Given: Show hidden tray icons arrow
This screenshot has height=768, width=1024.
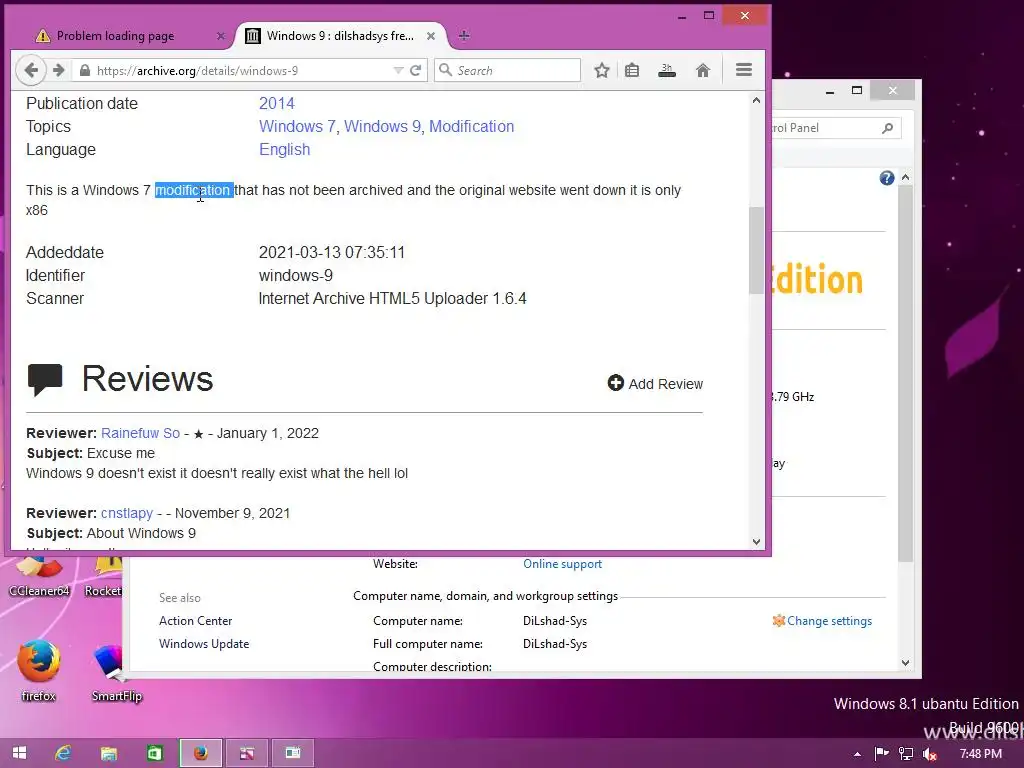Looking at the screenshot, I should (857, 754).
